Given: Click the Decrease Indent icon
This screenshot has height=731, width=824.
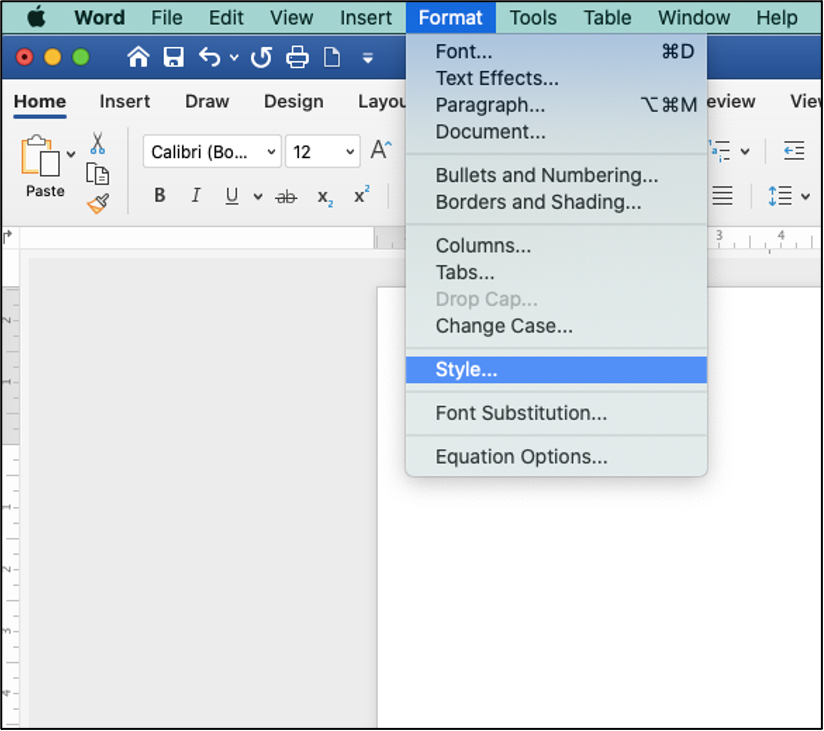Looking at the screenshot, I should (795, 151).
